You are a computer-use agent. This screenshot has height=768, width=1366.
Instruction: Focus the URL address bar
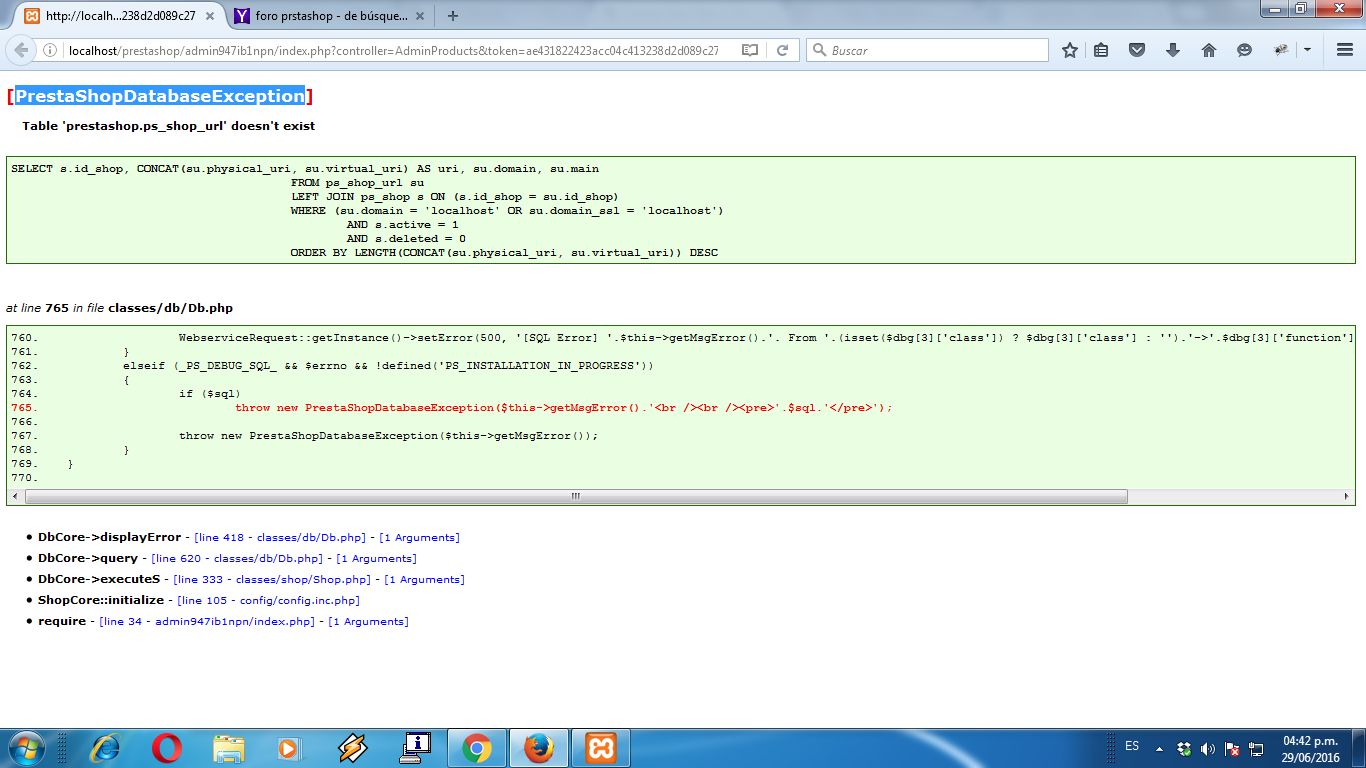click(395, 50)
